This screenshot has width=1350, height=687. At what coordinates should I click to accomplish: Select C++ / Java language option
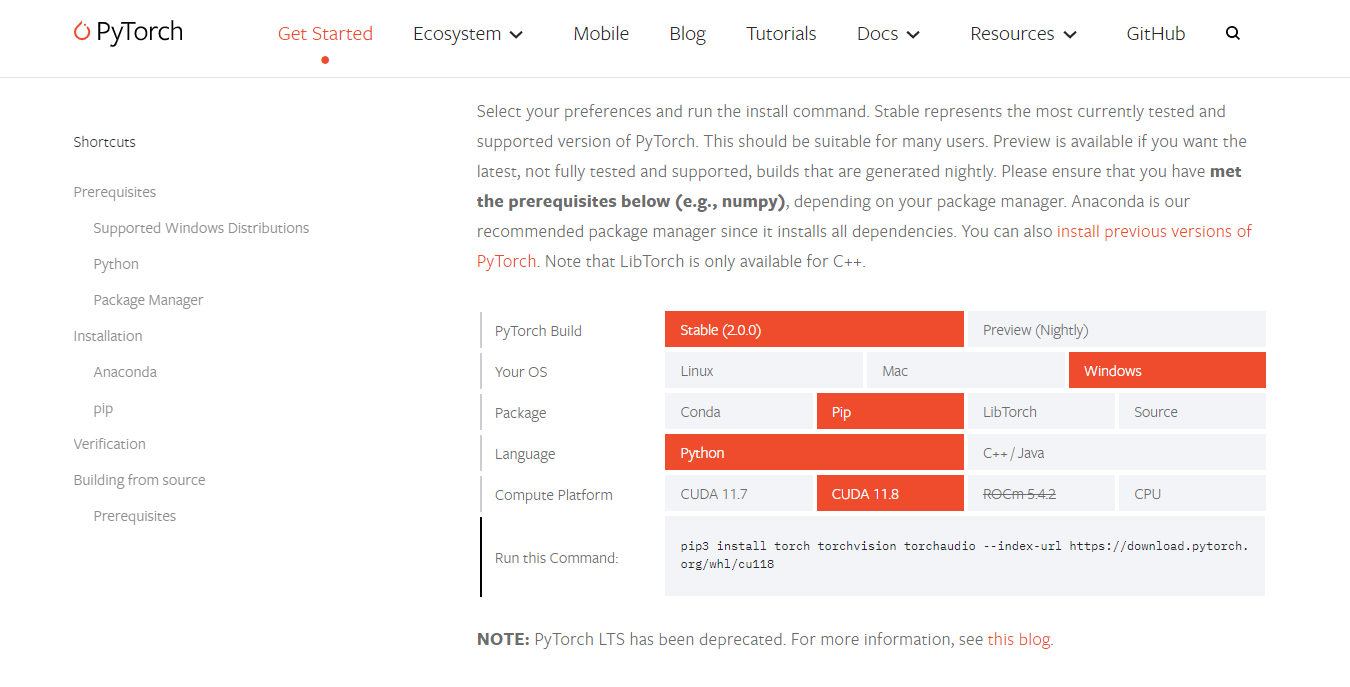[1116, 452]
